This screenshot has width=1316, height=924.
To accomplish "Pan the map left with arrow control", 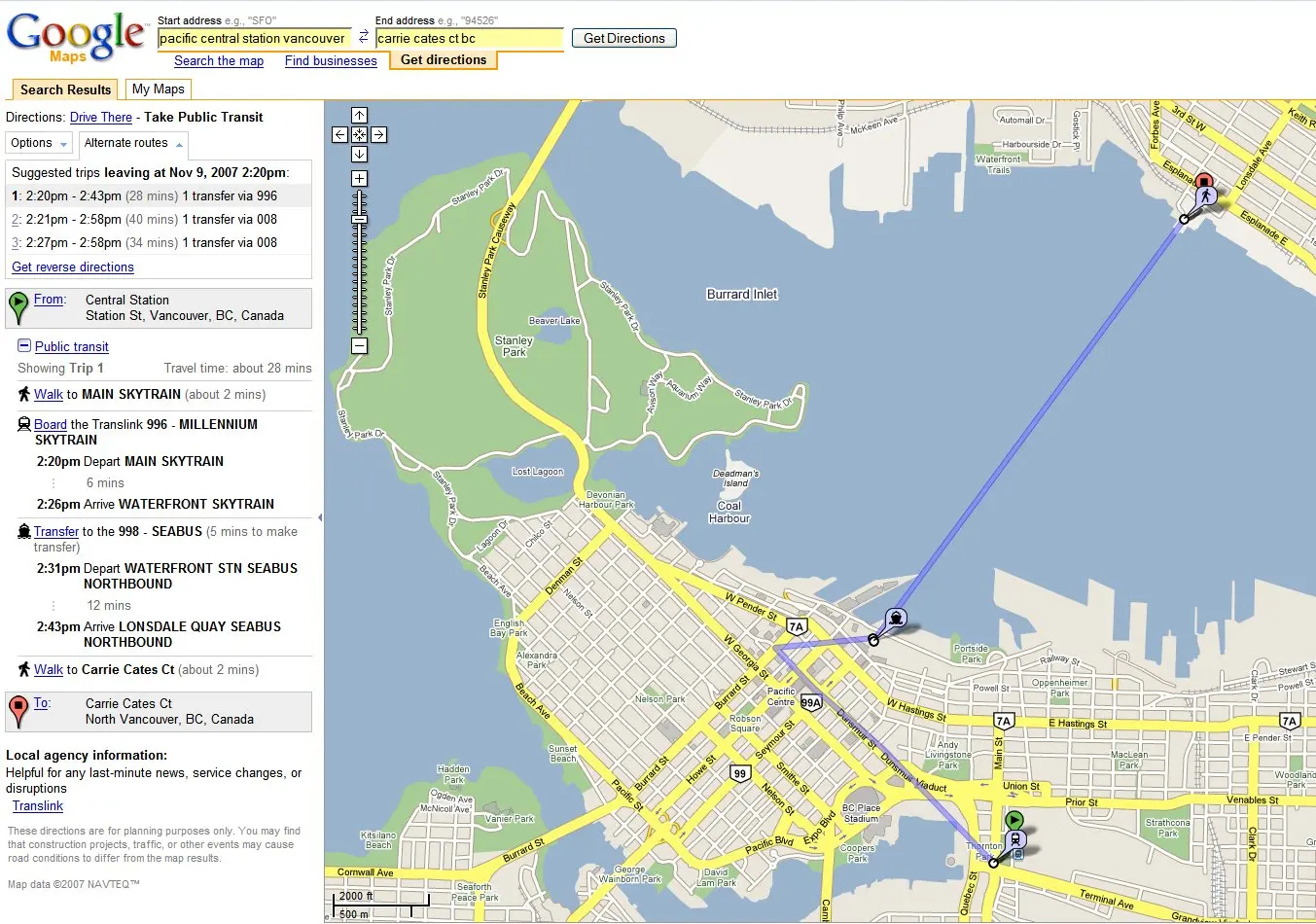I will 339,135.
